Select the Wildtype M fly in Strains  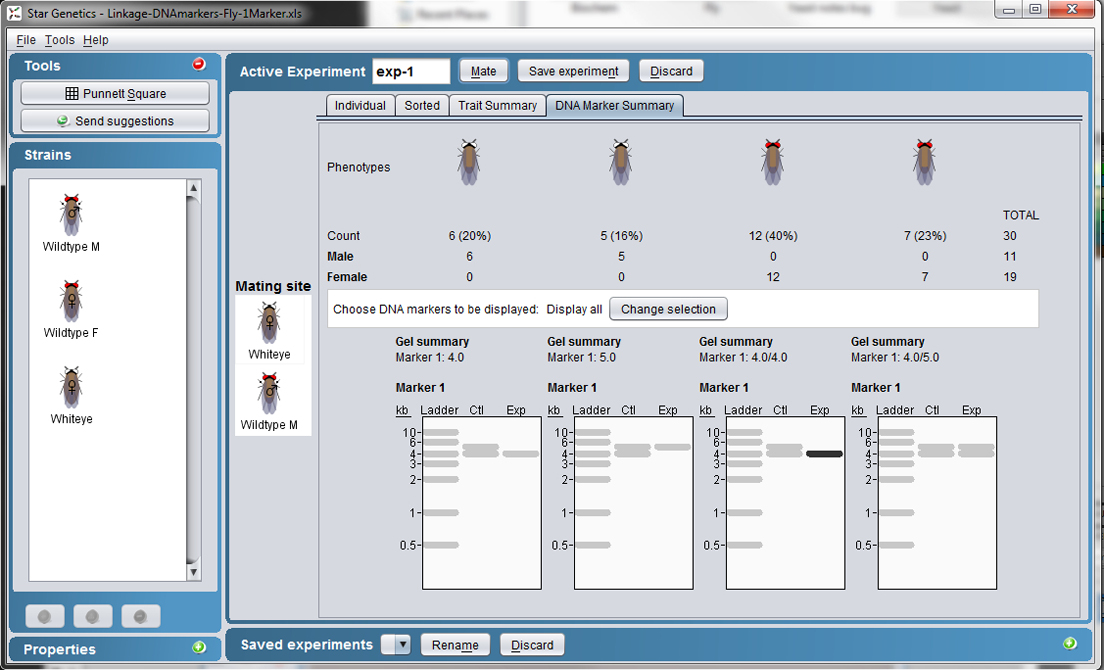point(71,215)
